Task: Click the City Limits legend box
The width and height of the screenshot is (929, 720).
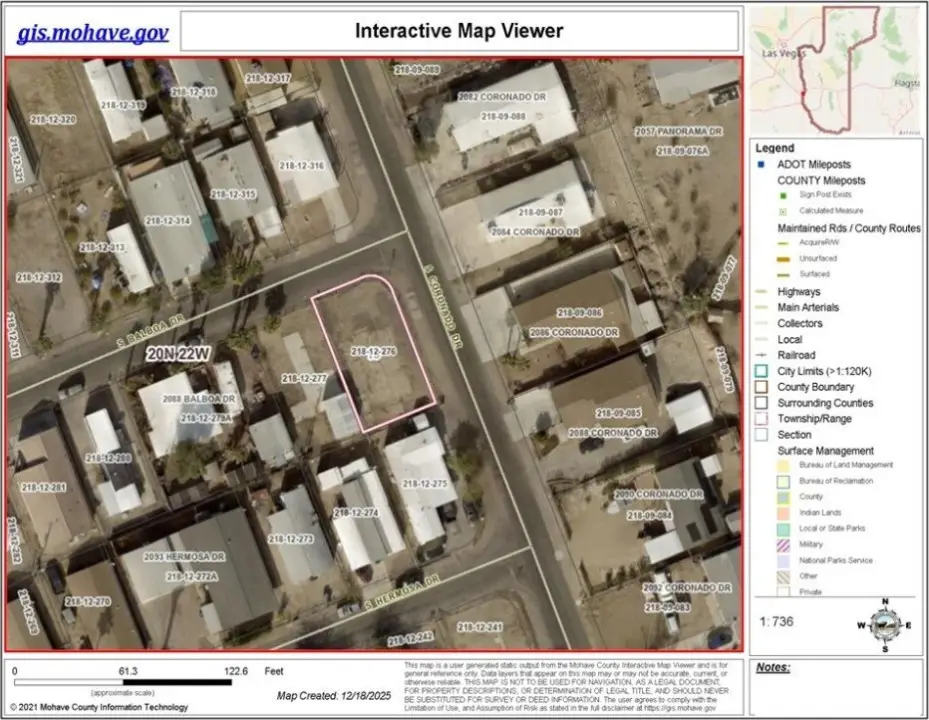Action: tap(761, 371)
